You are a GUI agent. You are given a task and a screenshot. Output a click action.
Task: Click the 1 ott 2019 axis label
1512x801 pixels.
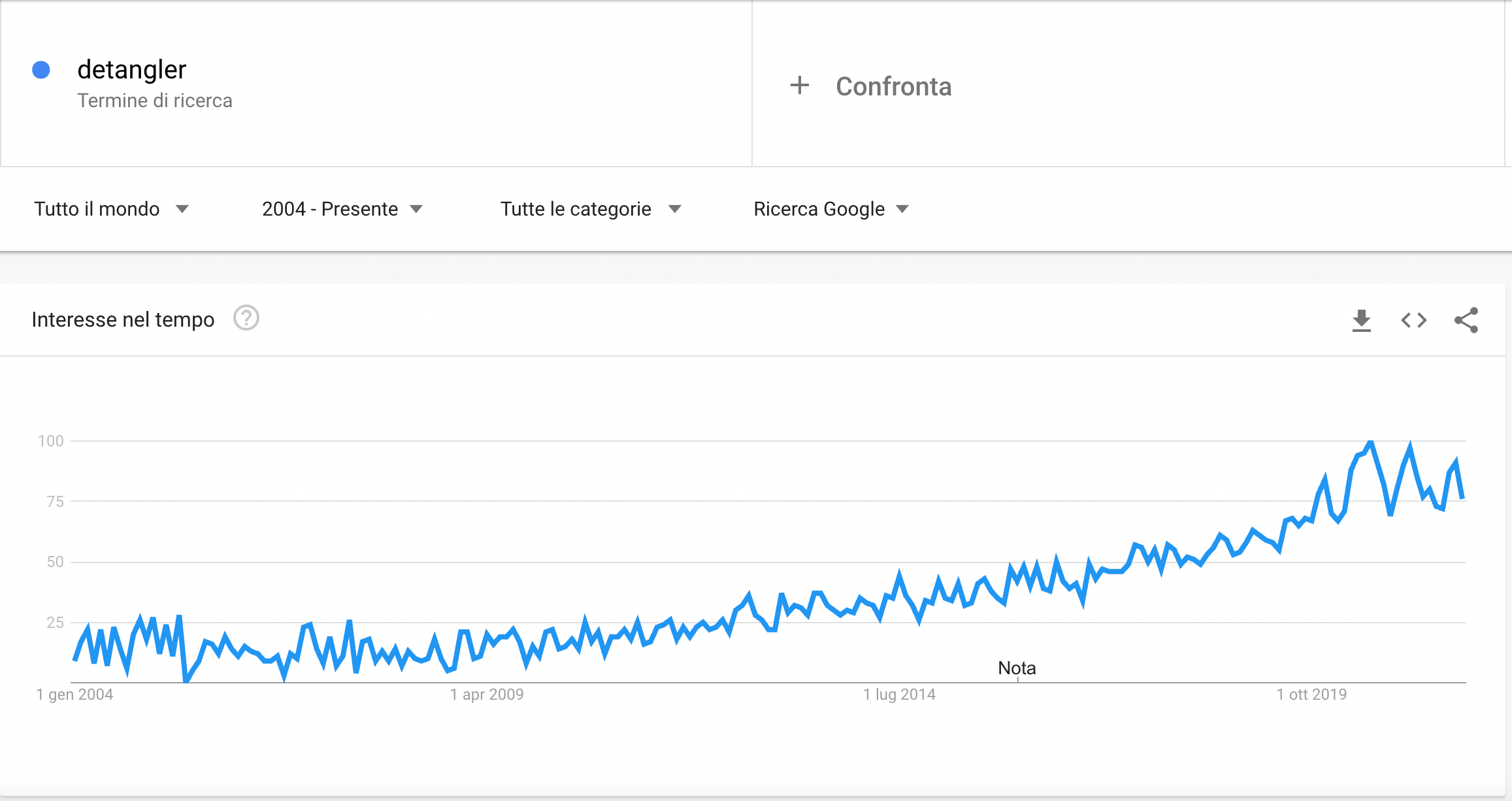click(x=1311, y=695)
